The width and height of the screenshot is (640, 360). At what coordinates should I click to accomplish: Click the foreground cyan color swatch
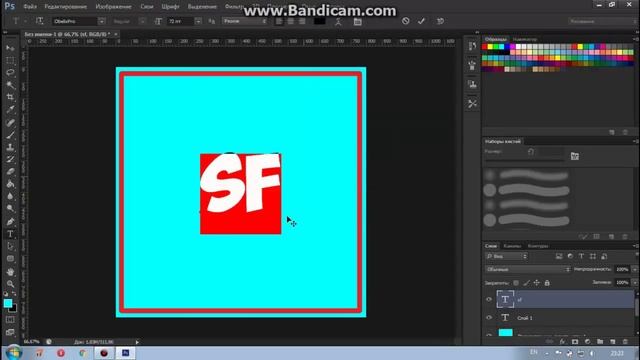pos(8,303)
